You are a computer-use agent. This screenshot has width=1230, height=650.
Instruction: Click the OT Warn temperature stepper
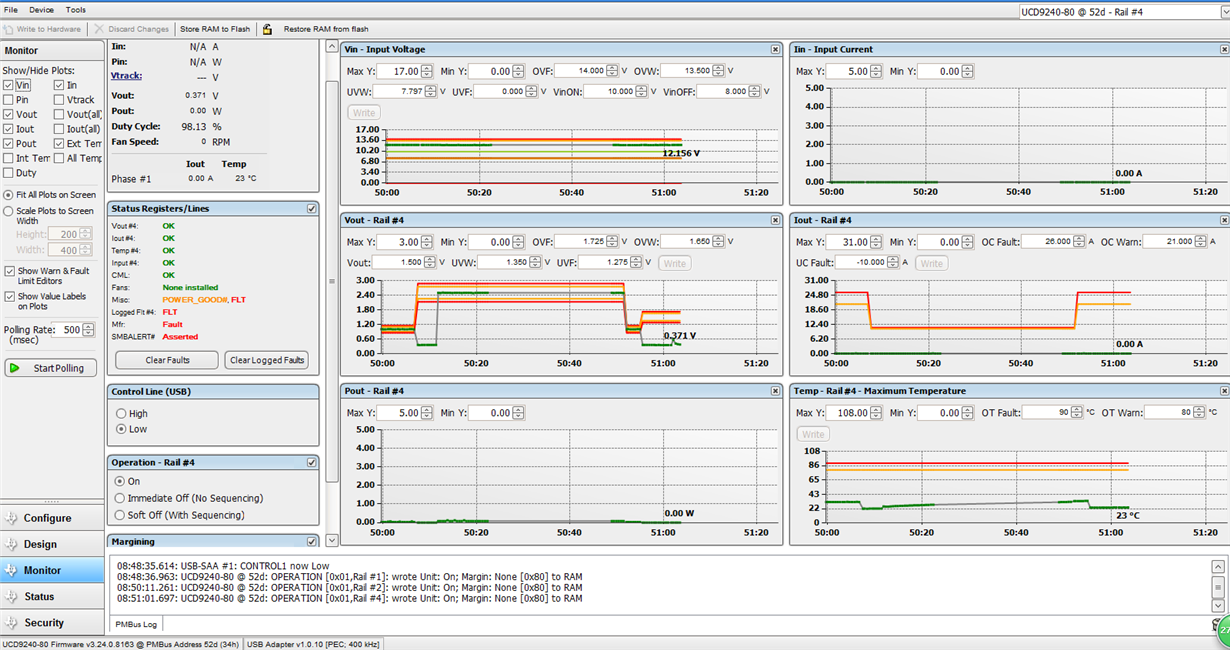coord(1199,413)
